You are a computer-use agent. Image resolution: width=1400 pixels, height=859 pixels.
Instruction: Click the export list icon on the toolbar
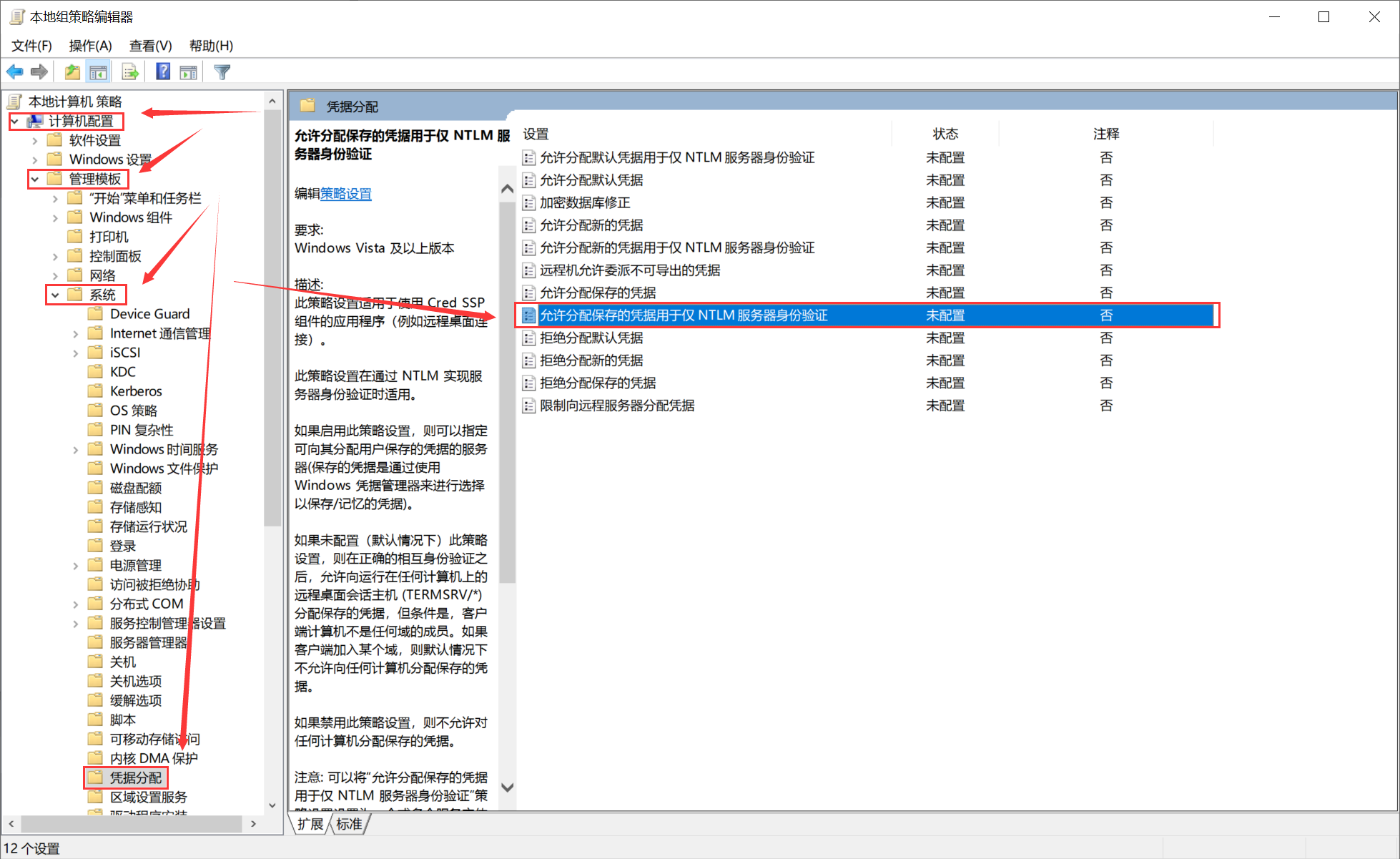point(129,71)
